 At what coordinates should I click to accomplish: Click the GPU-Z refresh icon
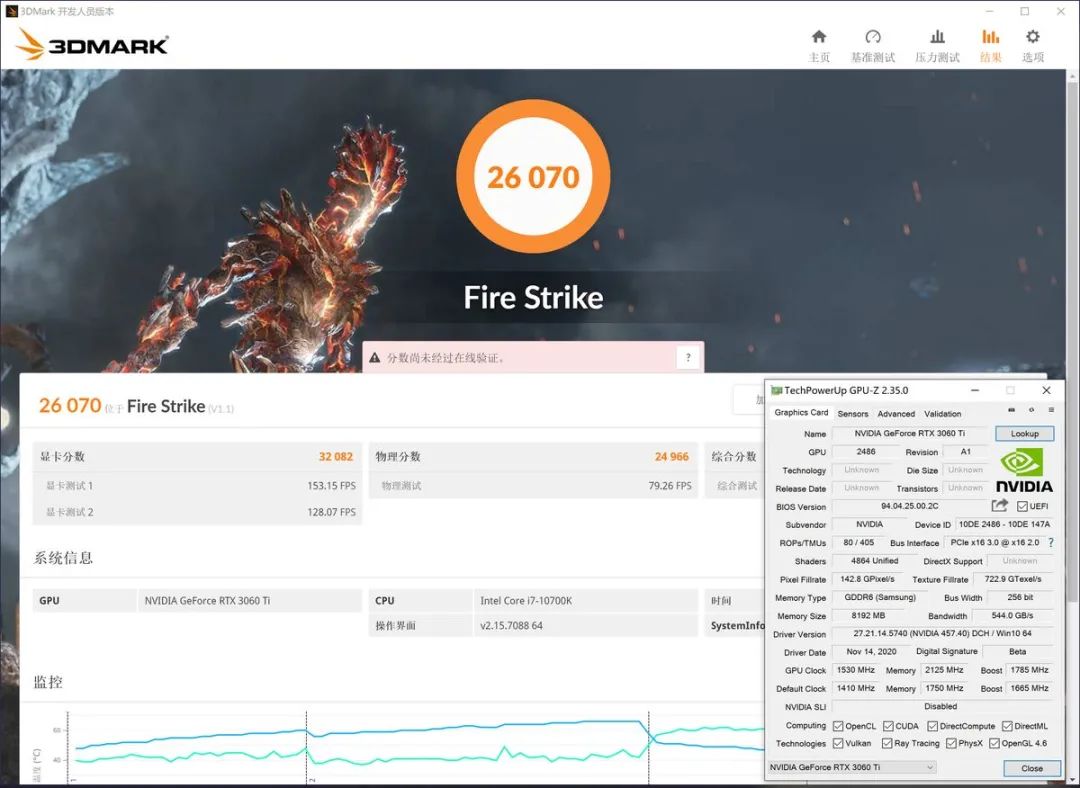click(x=1031, y=411)
